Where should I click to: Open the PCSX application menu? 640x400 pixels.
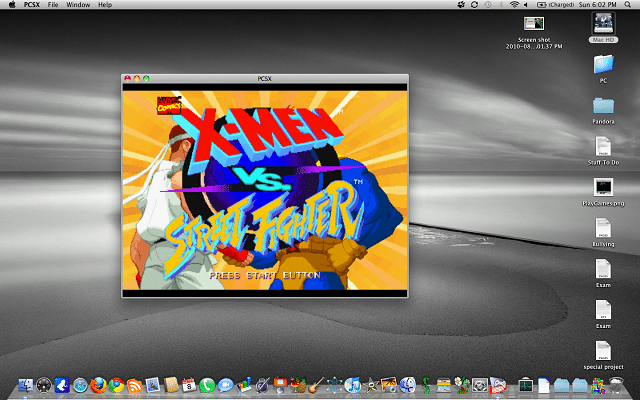(31, 5)
